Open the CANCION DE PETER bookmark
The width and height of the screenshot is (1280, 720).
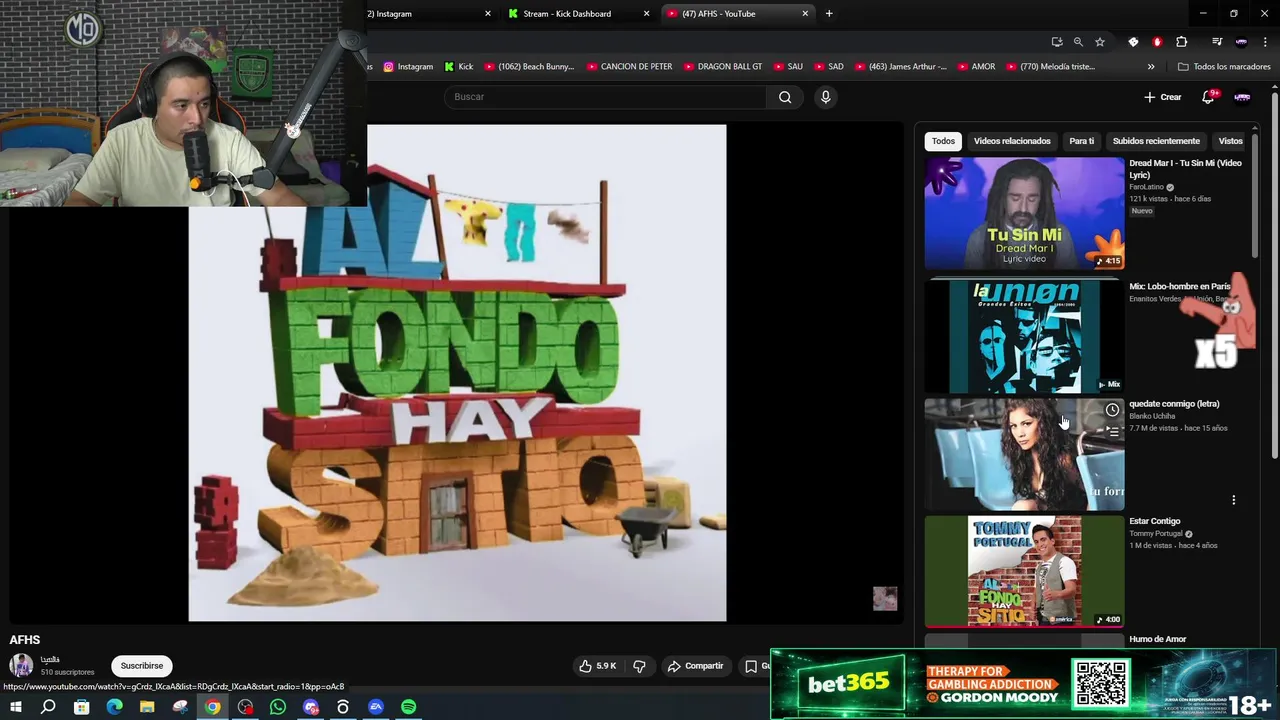pyautogui.click(x=629, y=67)
